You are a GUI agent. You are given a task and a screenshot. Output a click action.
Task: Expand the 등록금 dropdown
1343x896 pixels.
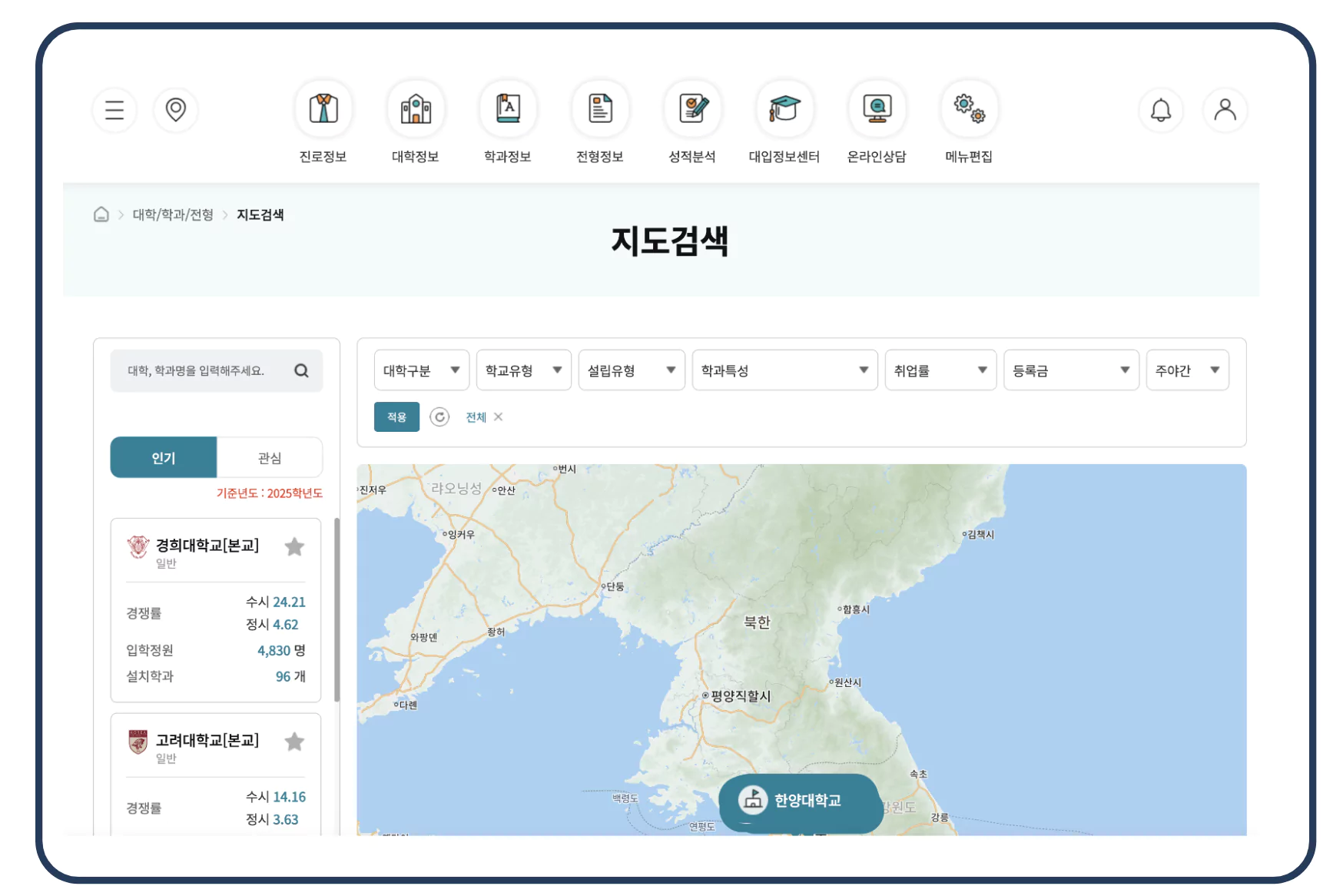tap(1072, 370)
